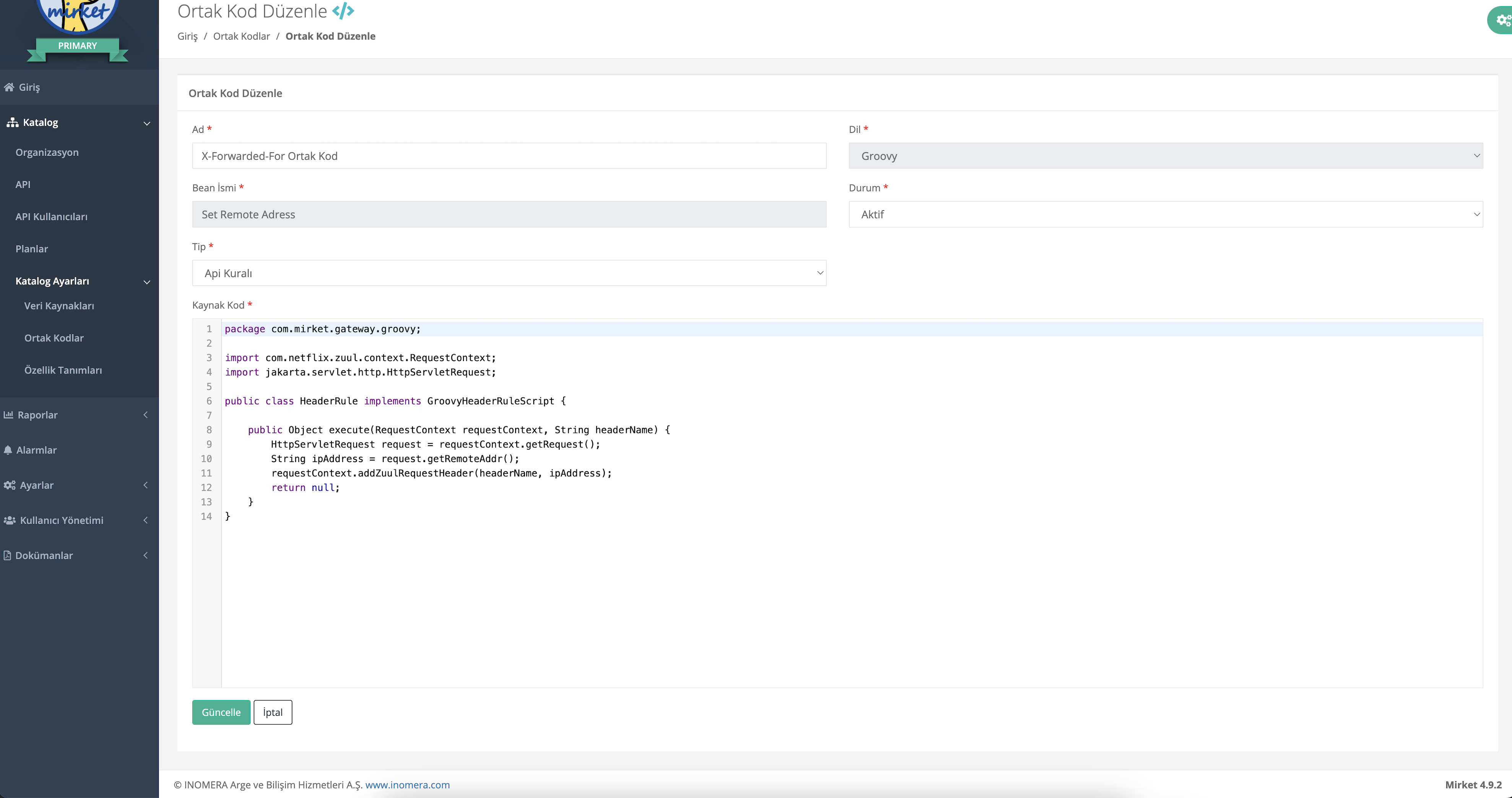Open API Kullanıcıları menu item
Screen dimensions: 1512x798
tap(52, 217)
